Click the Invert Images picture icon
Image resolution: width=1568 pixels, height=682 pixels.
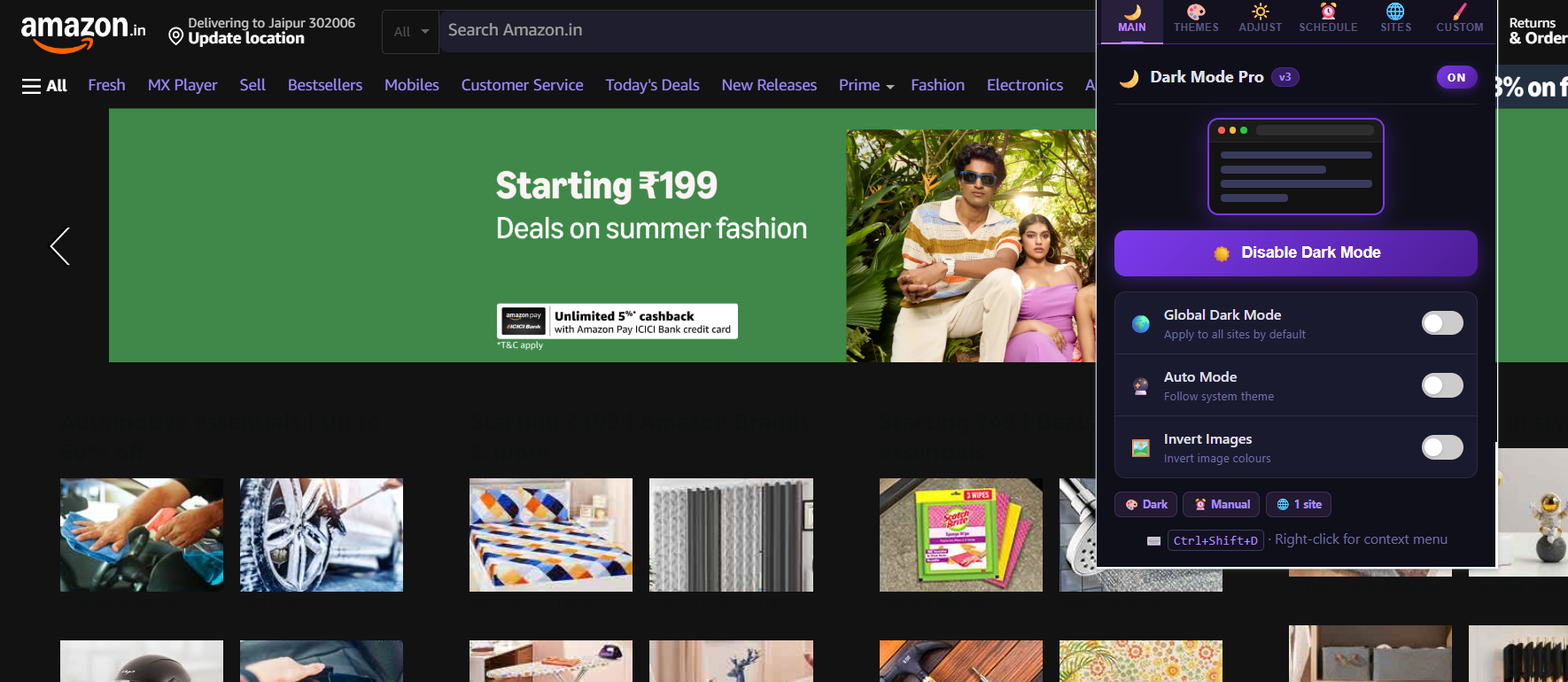coord(1141,448)
